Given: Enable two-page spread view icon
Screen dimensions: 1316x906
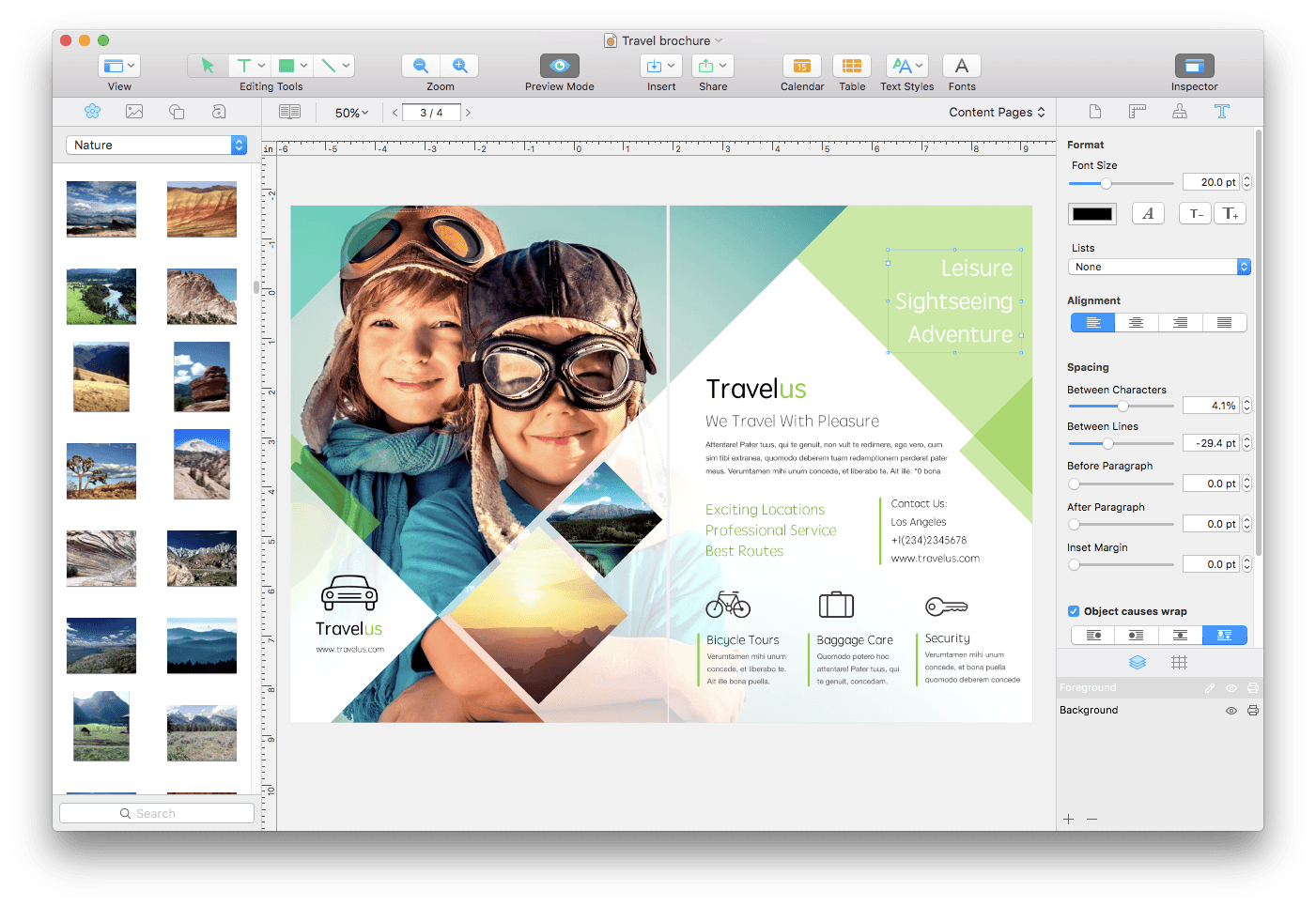Looking at the screenshot, I should tap(289, 111).
